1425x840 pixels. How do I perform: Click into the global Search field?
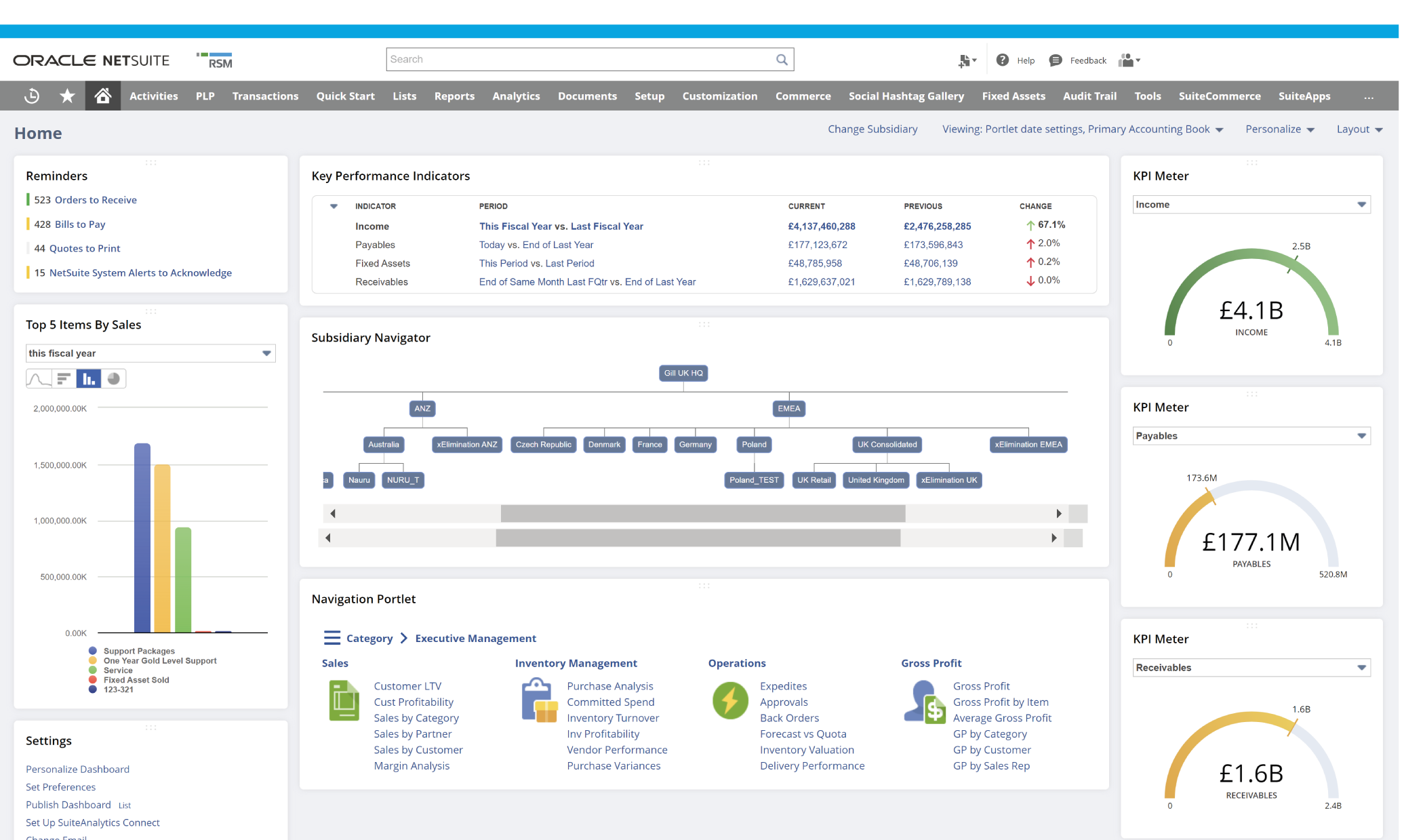[x=580, y=60]
